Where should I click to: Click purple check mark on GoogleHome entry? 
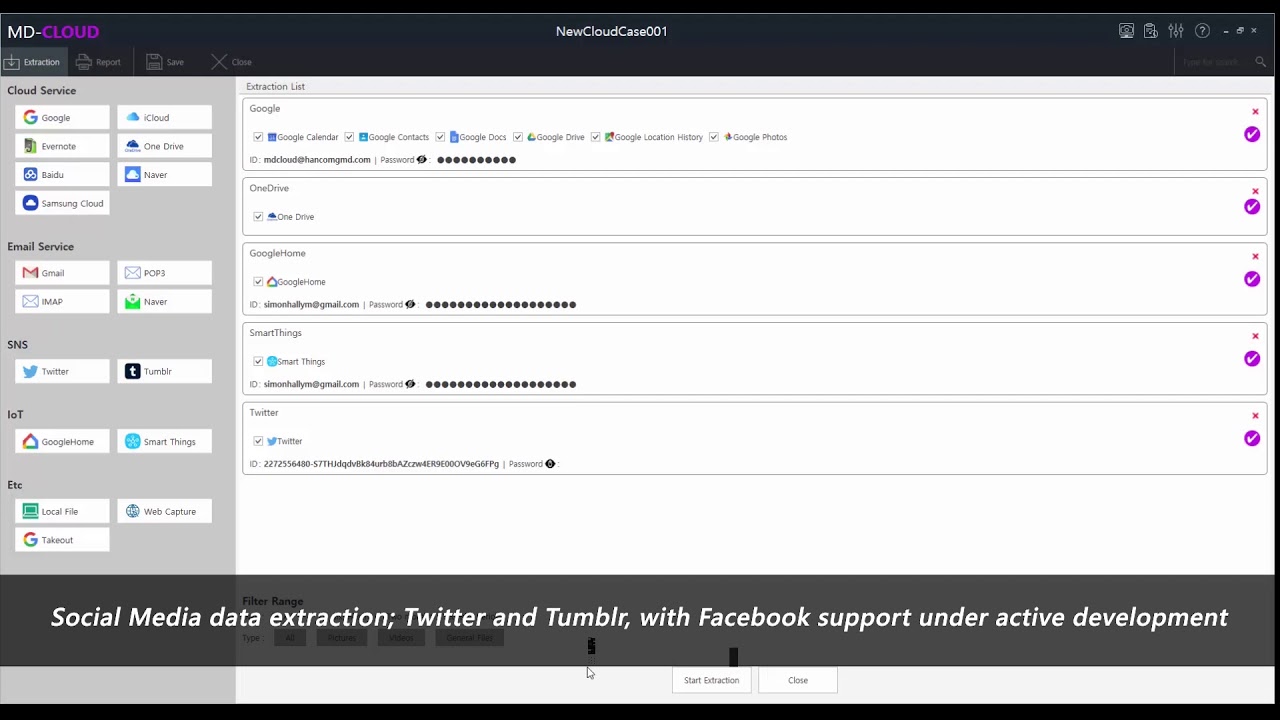(x=1252, y=279)
